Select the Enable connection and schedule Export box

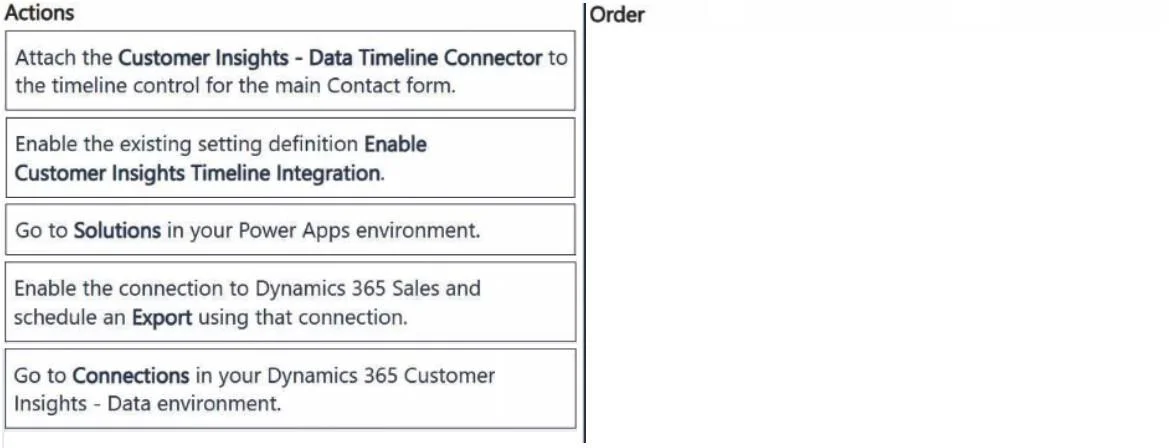tap(290, 302)
